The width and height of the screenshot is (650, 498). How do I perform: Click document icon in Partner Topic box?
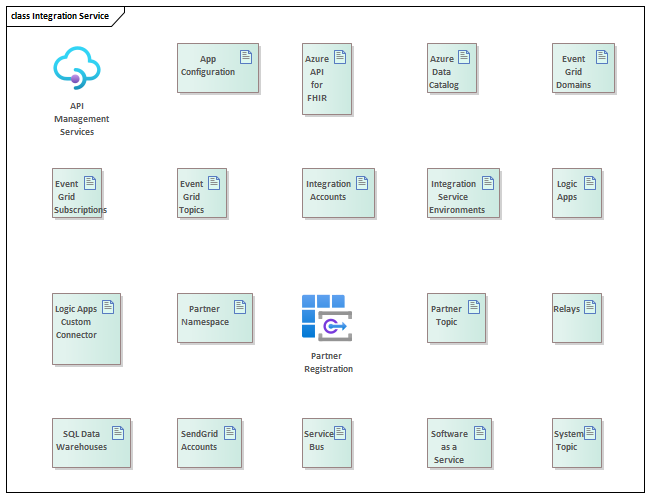(474, 307)
